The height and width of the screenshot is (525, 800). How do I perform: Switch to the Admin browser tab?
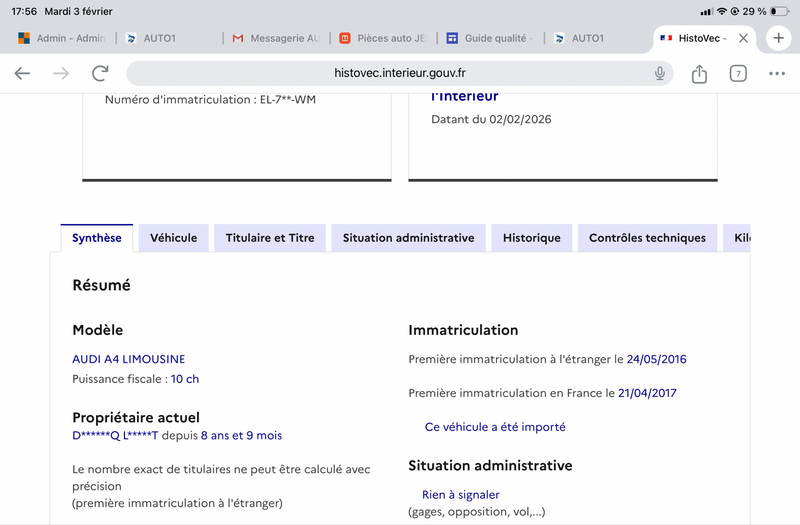pyautogui.click(x=60, y=38)
